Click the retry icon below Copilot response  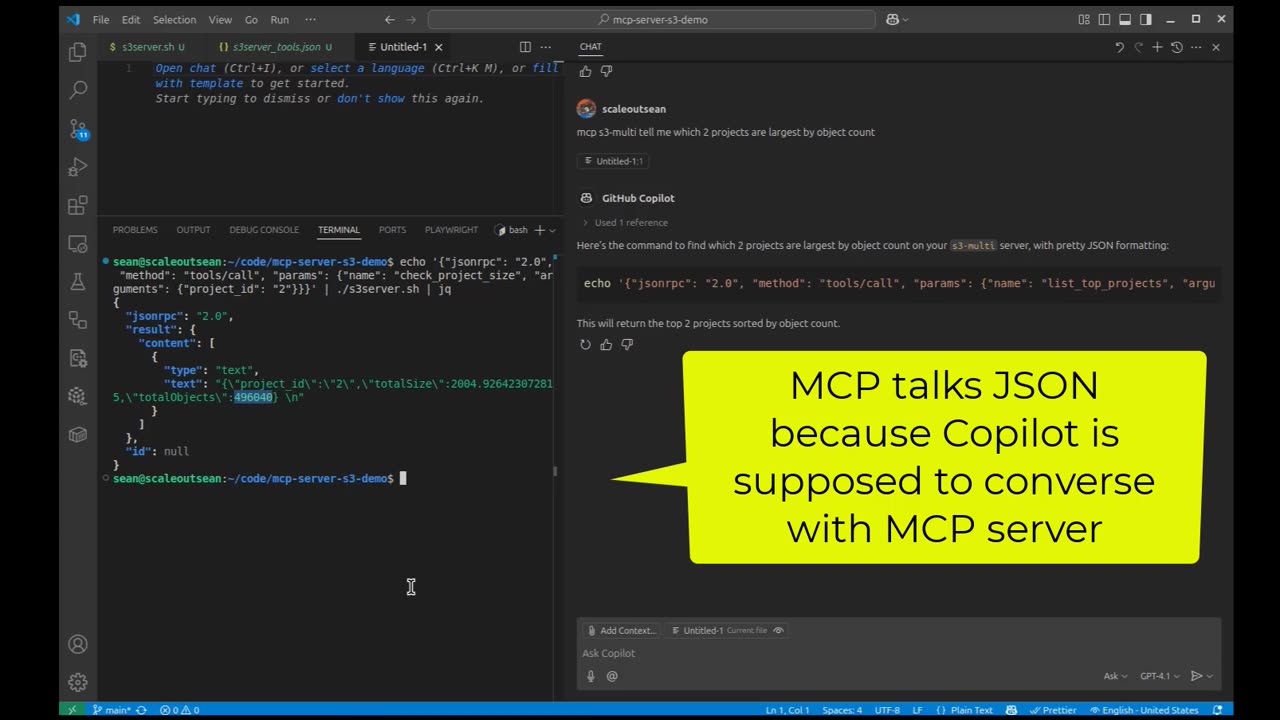585,344
